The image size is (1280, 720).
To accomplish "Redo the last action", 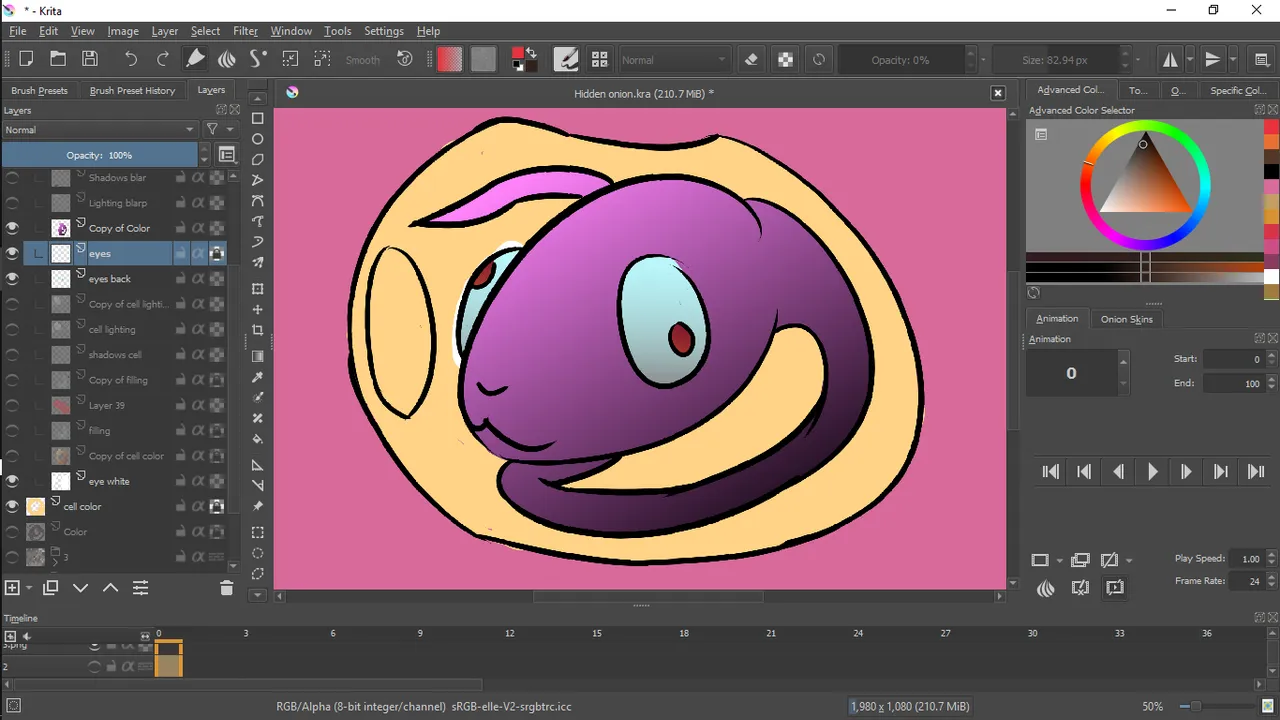I will 163,59.
